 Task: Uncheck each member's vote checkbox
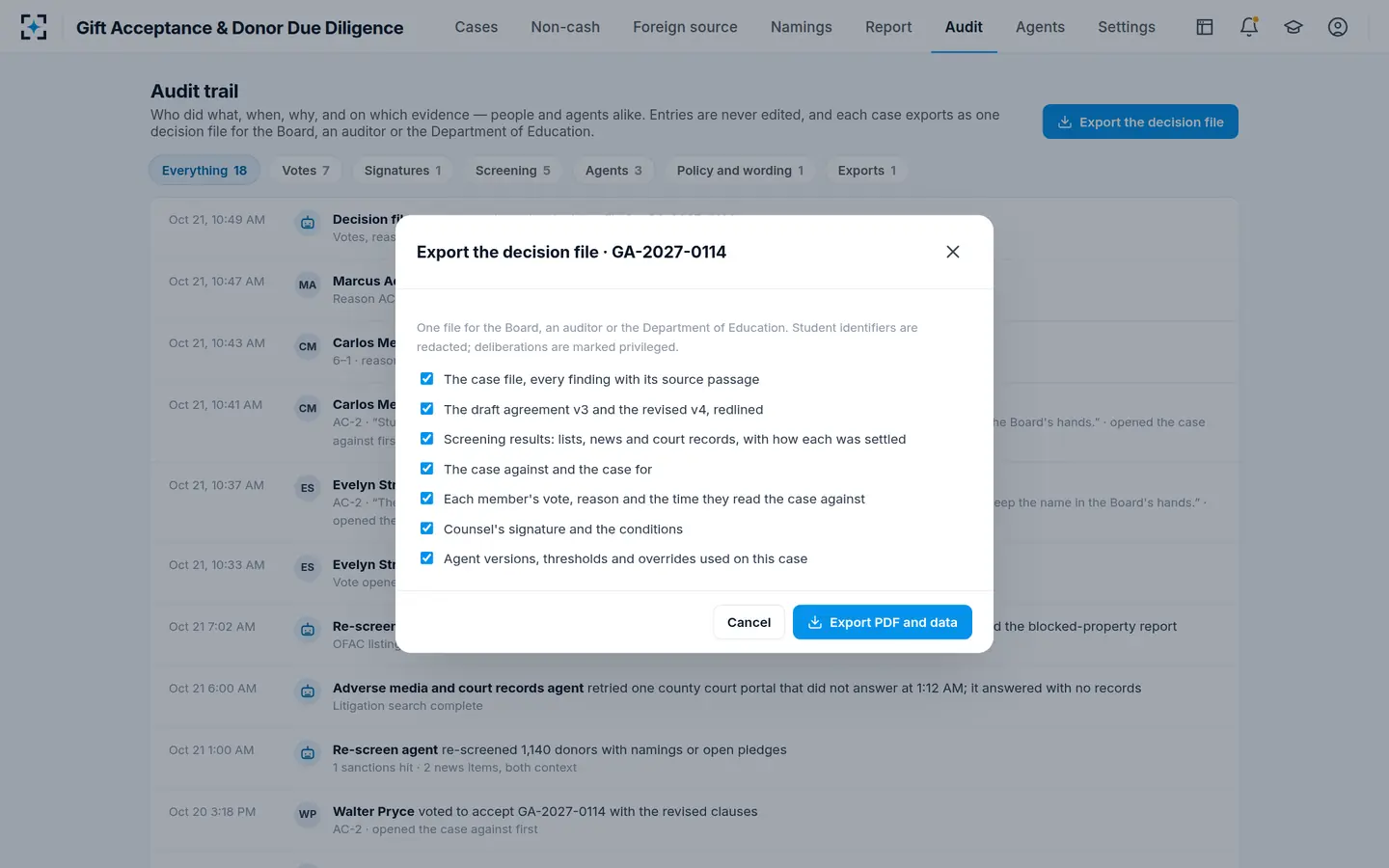(x=426, y=499)
